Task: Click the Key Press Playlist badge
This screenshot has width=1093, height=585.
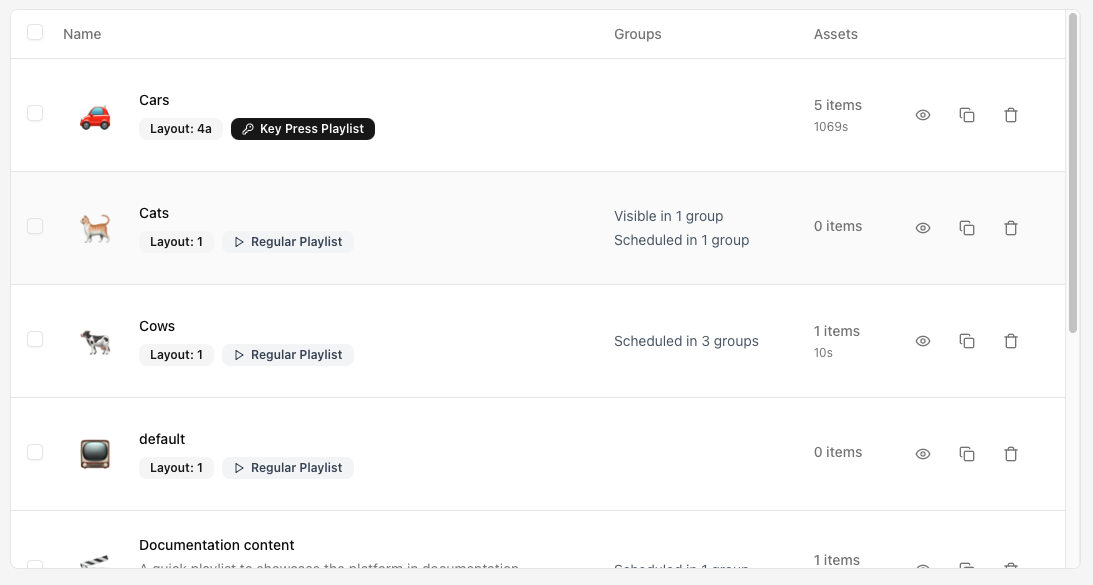Action: click(x=303, y=129)
